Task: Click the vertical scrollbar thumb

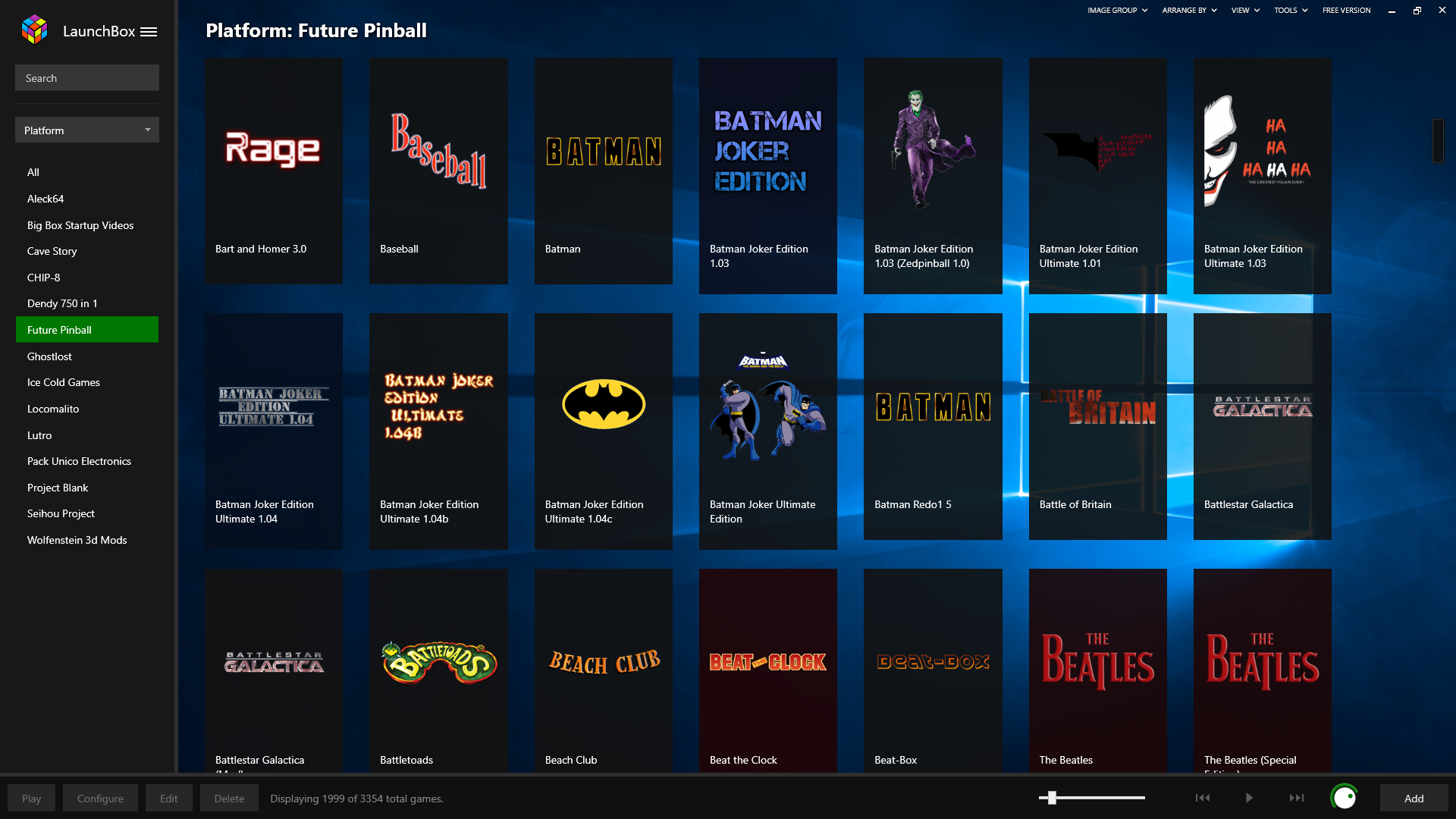Action: tap(1438, 141)
